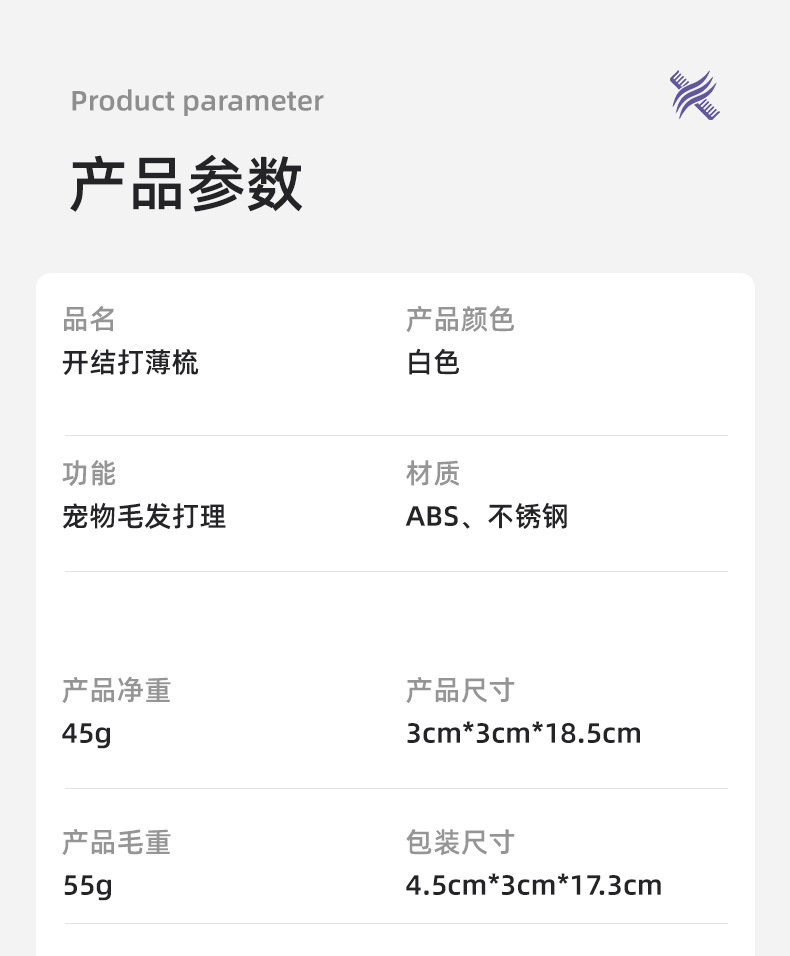Click the 产品参数 heading

[x=186, y=184]
